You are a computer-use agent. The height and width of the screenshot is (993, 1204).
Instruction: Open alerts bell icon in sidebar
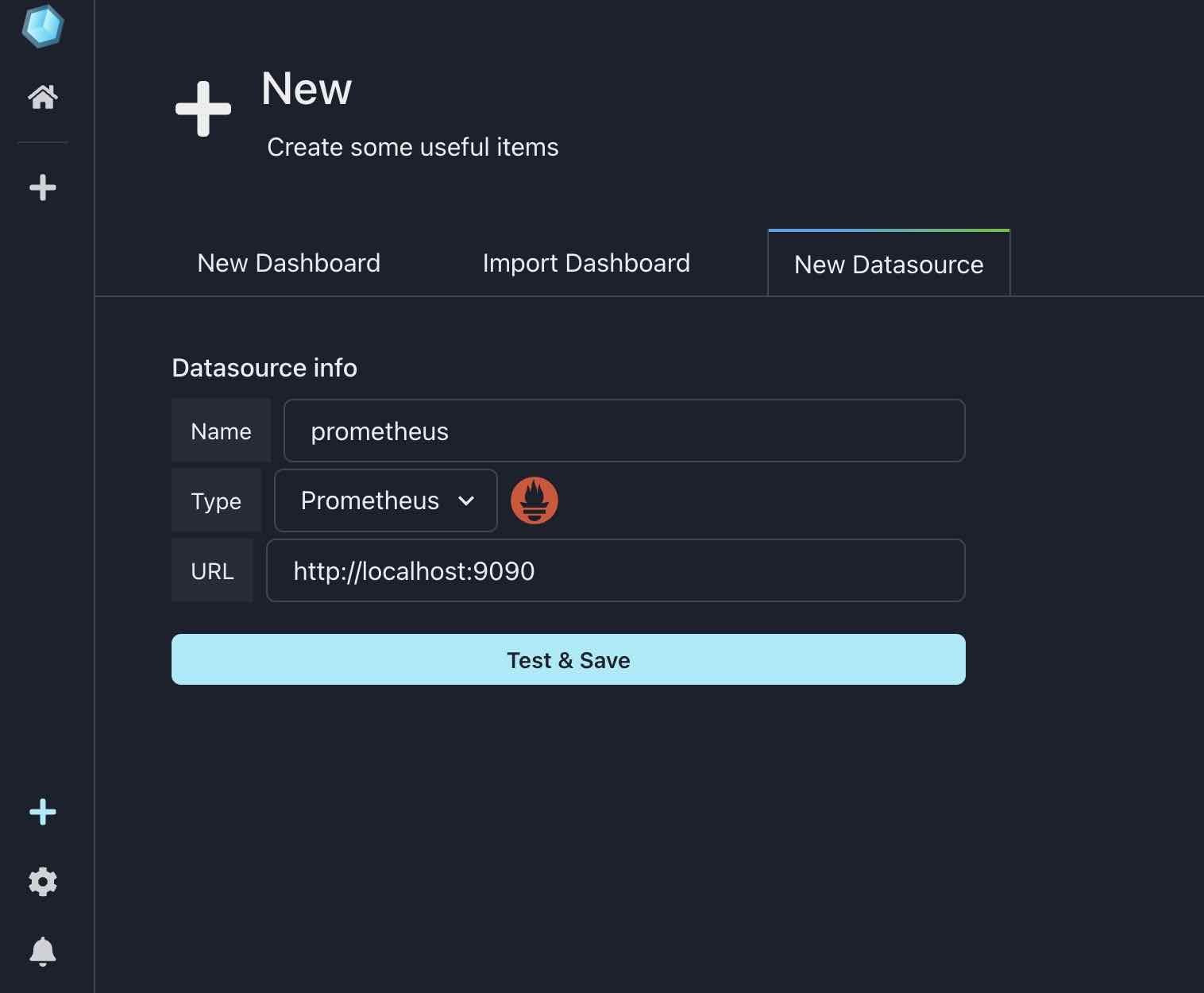point(43,951)
